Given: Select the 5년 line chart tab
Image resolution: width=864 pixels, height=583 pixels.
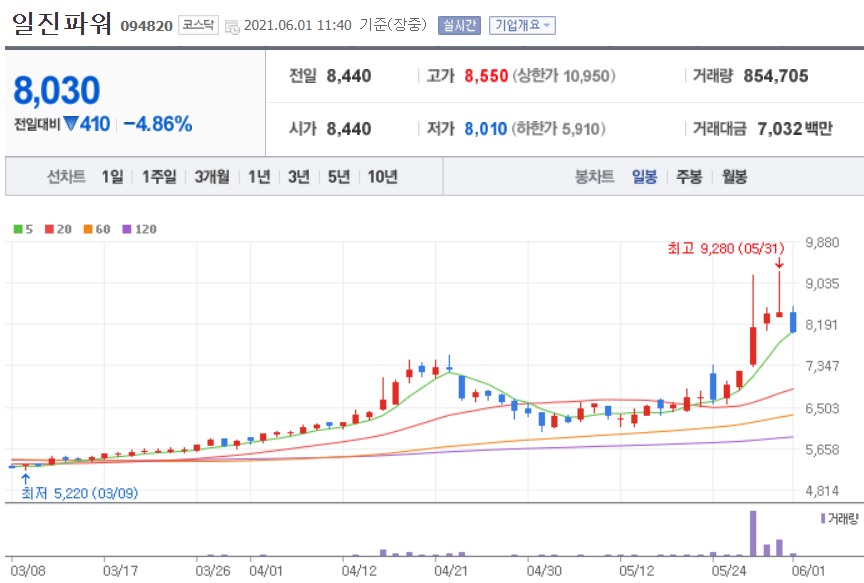Looking at the screenshot, I should pyautogui.click(x=339, y=177).
